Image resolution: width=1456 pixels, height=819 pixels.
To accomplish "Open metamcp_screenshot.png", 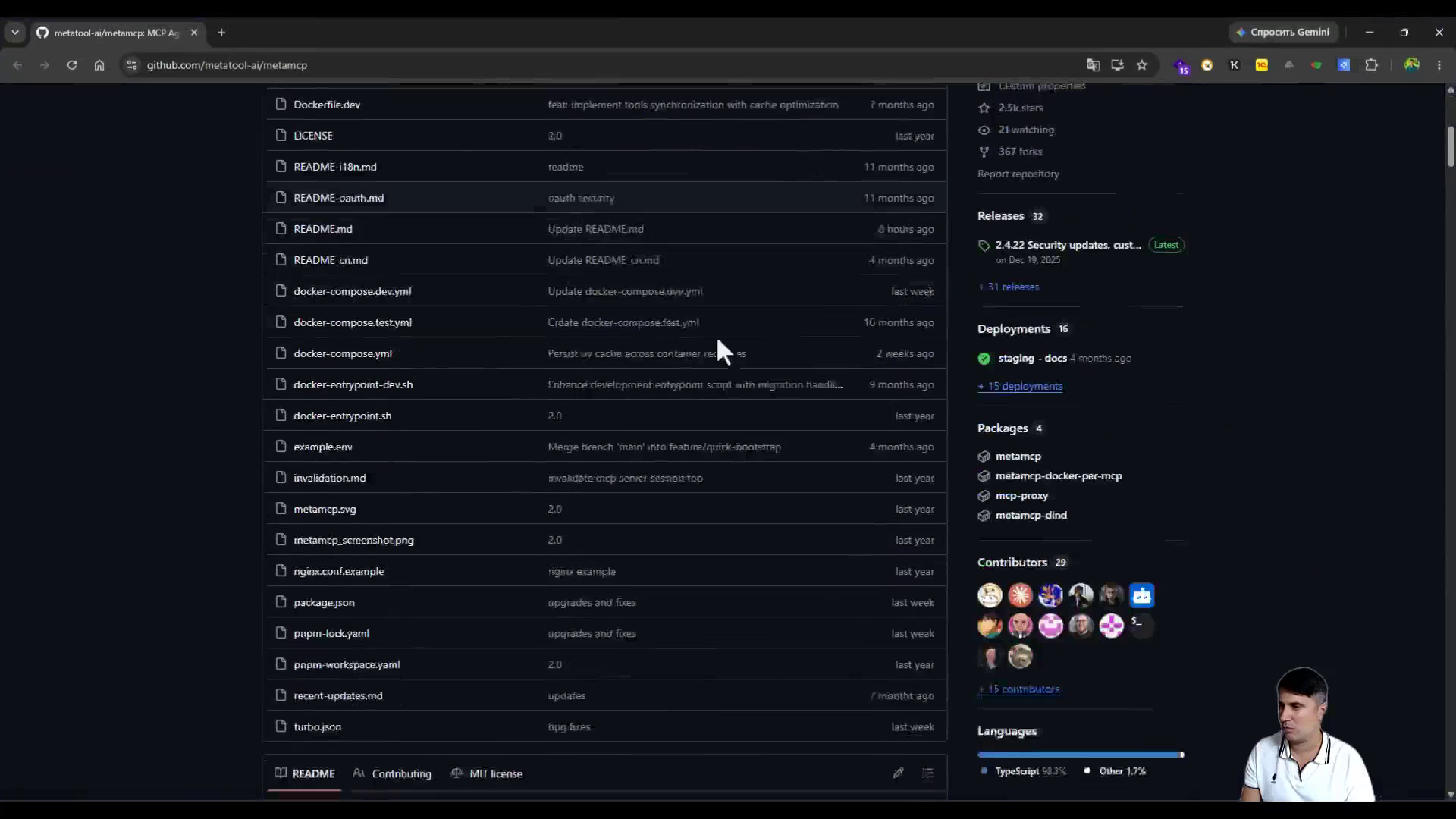I will pyautogui.click(x=354, y=540).
